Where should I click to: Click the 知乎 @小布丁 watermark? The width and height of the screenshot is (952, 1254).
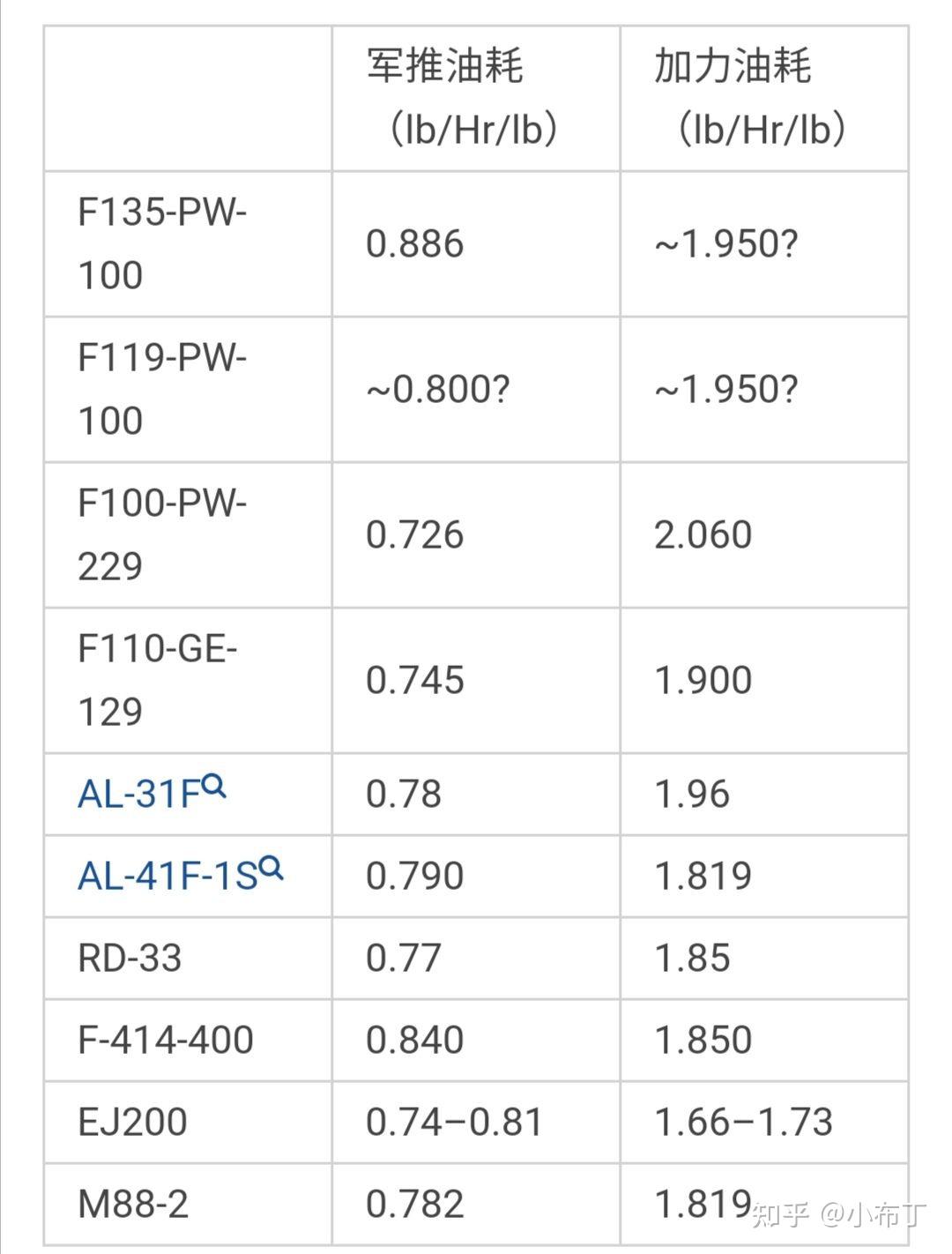pos(838,1215)
